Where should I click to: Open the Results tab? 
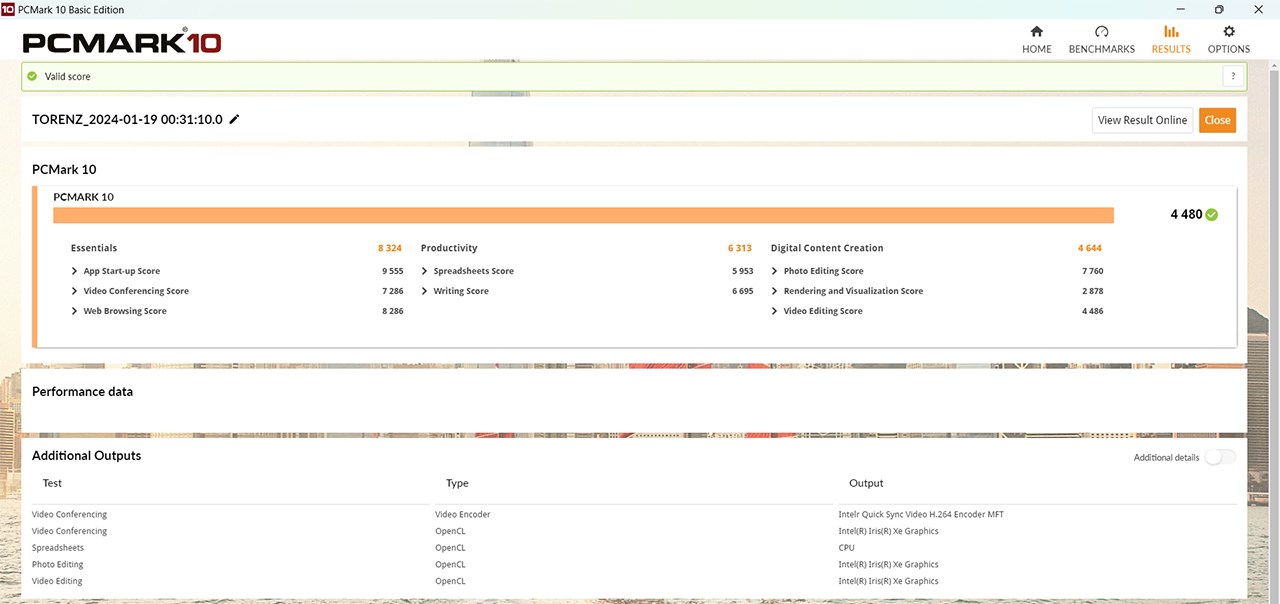coord(1171,40)
